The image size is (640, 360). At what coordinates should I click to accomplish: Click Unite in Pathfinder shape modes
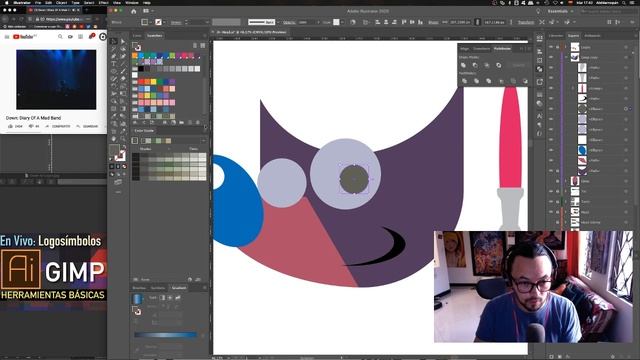(463, 65)
